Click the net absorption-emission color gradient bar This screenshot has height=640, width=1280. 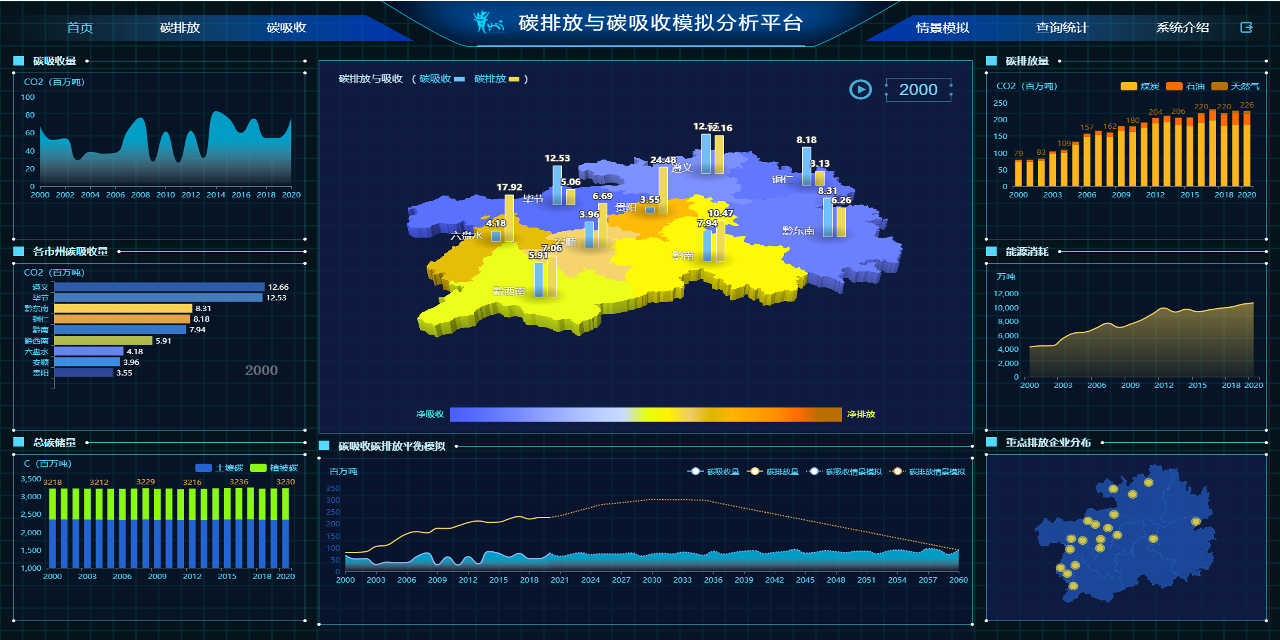(646, 414)
